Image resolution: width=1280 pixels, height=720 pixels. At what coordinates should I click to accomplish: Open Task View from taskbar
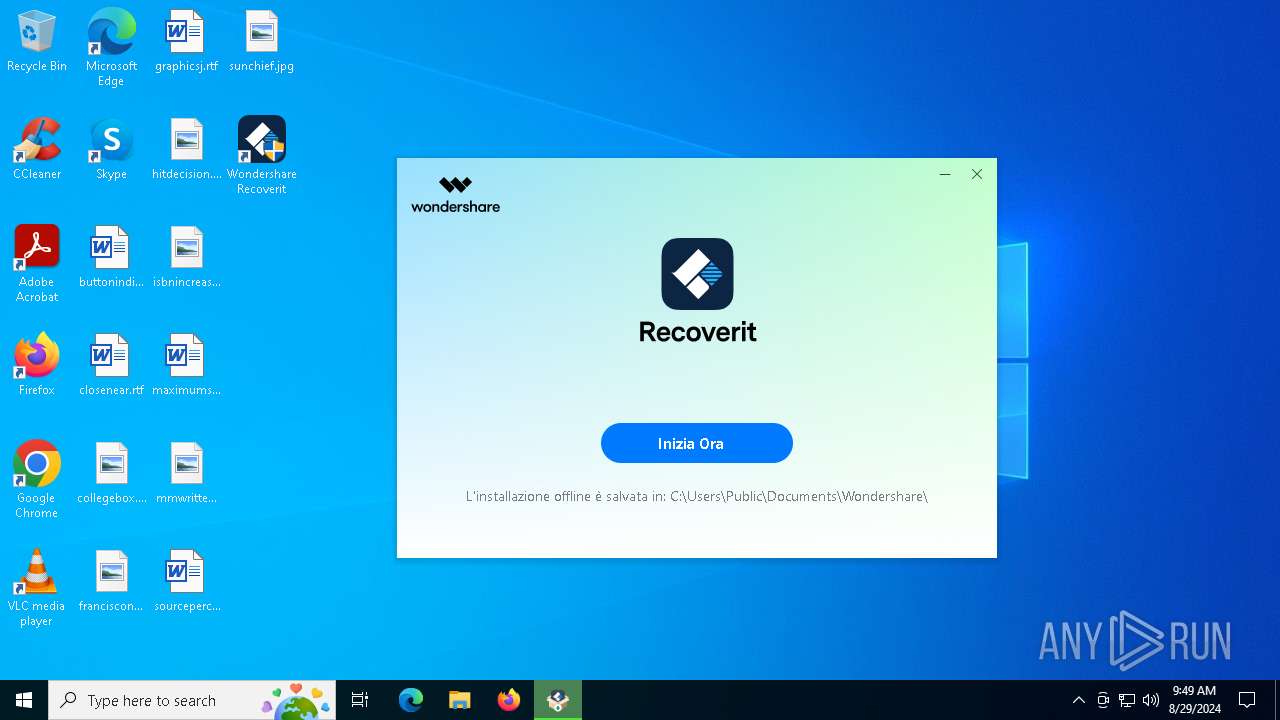[x=360, y=700]
